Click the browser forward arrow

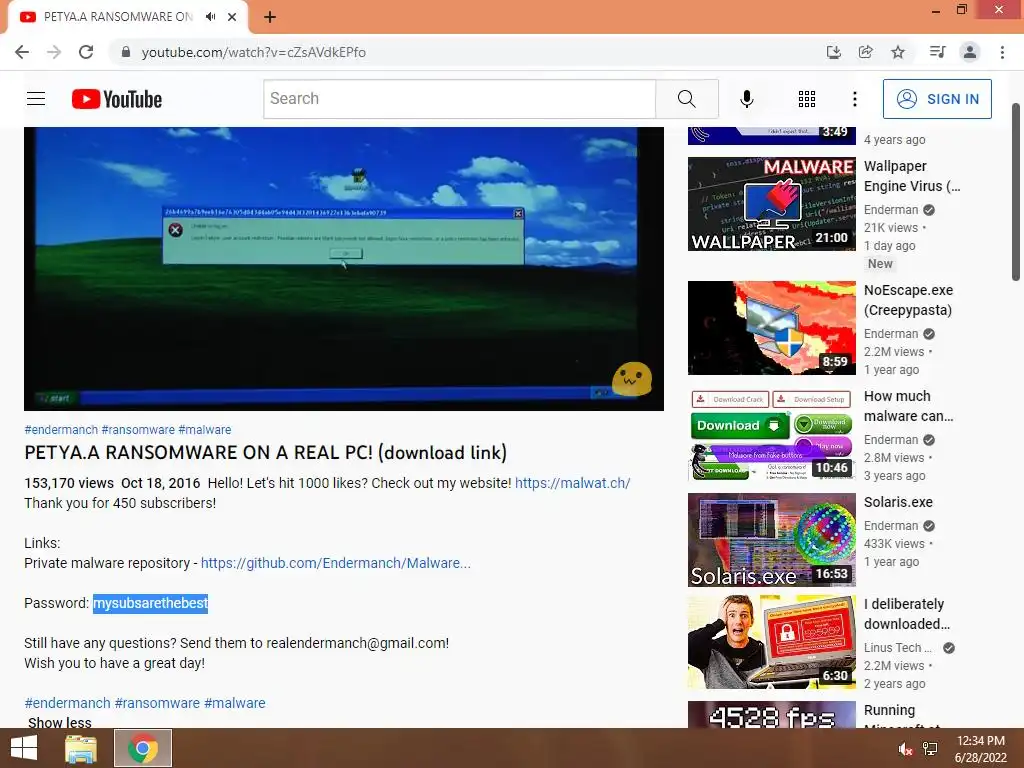point(54,52)
